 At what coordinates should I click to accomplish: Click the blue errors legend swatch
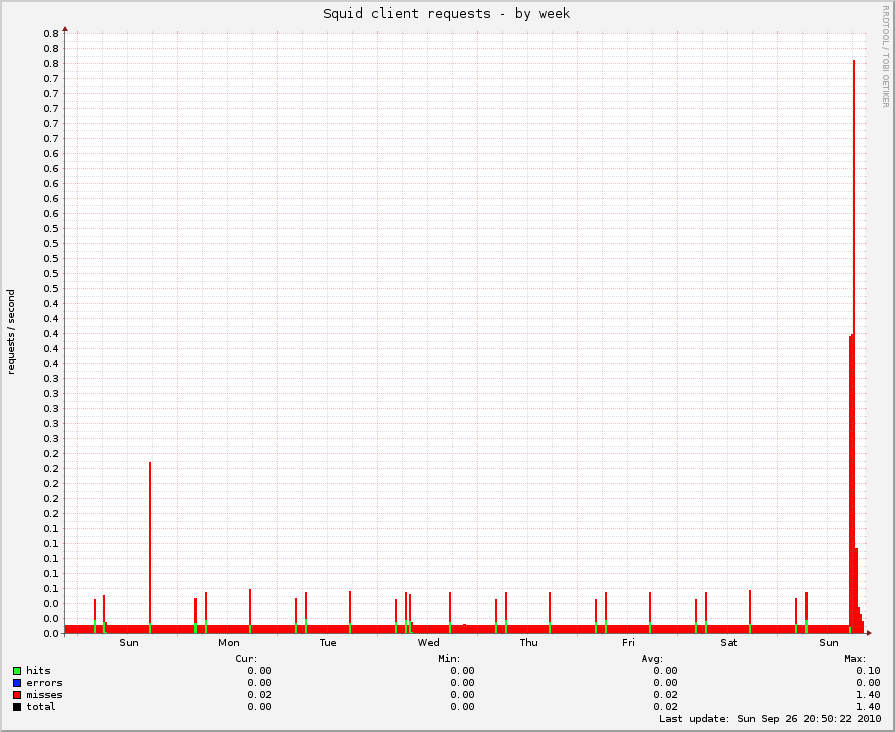tap(17, 683)
